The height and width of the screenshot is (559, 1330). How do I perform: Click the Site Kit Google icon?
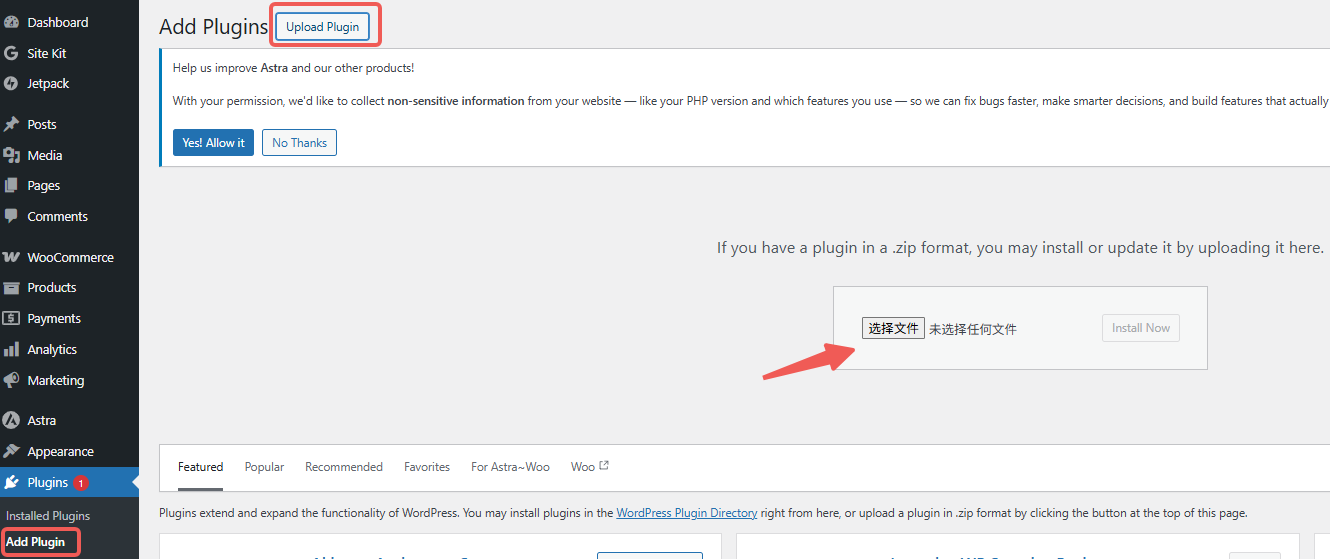(12, 53)
